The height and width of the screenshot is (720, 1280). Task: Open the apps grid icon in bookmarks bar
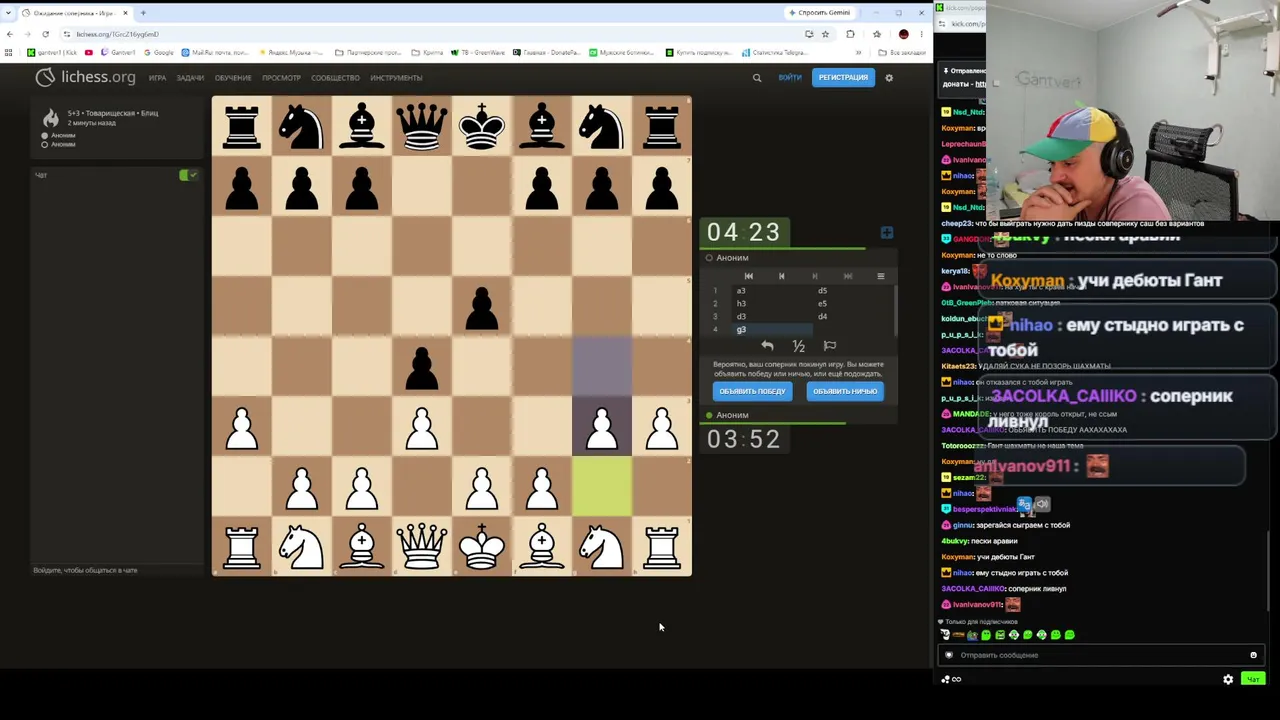[9, 52]
